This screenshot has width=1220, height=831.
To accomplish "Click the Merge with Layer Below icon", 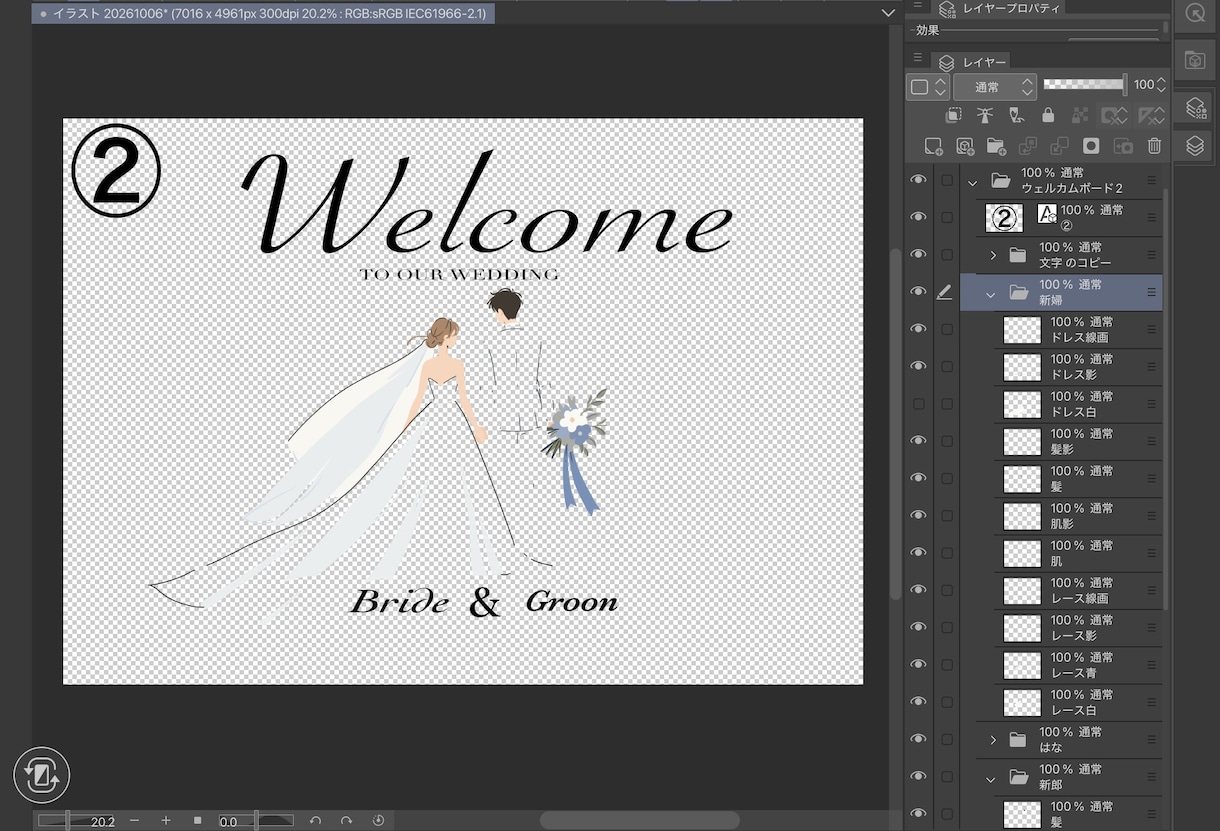I will (x=1059, y=146).
